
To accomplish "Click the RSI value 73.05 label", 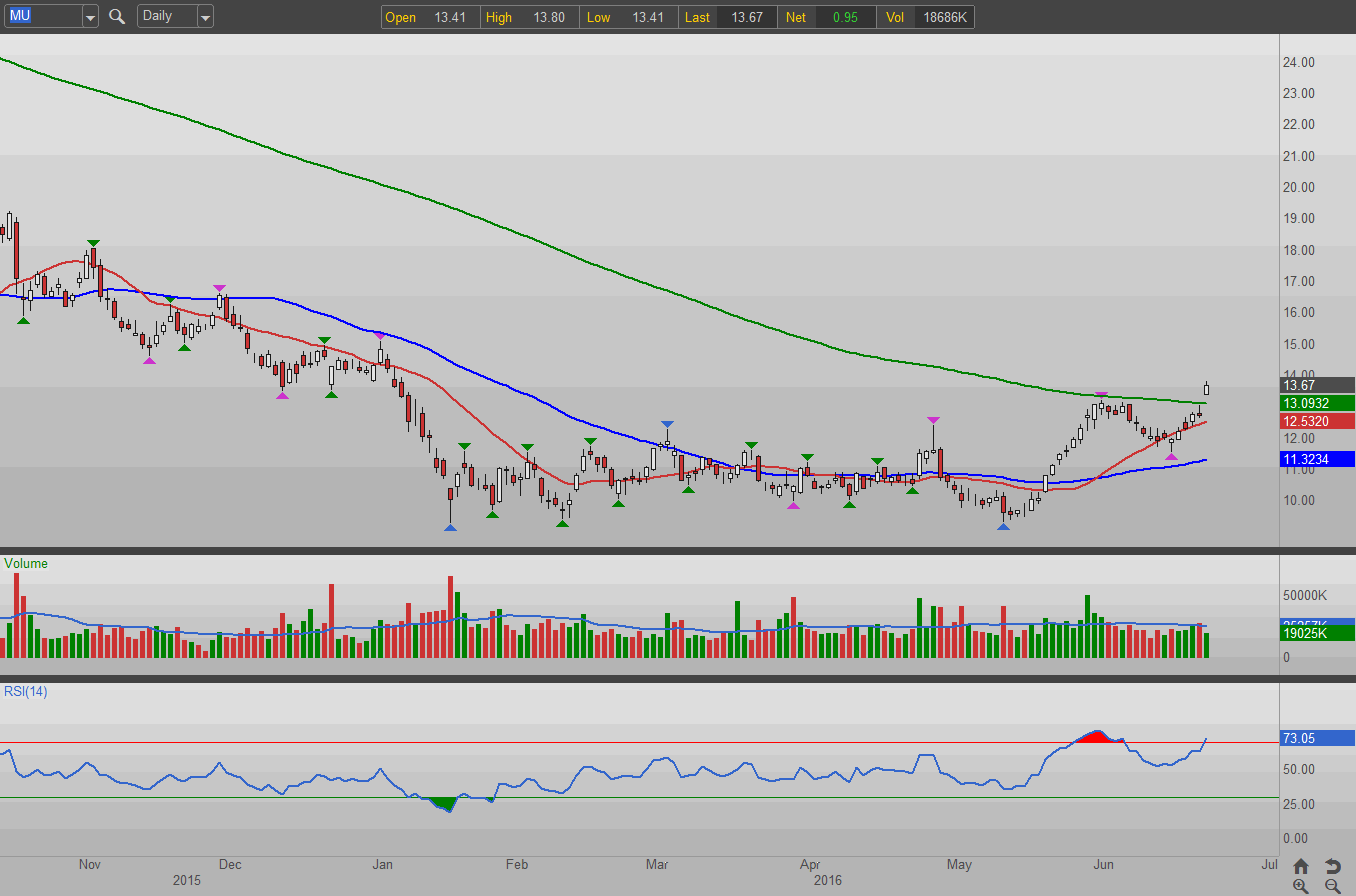I will tap(1317, 739).
